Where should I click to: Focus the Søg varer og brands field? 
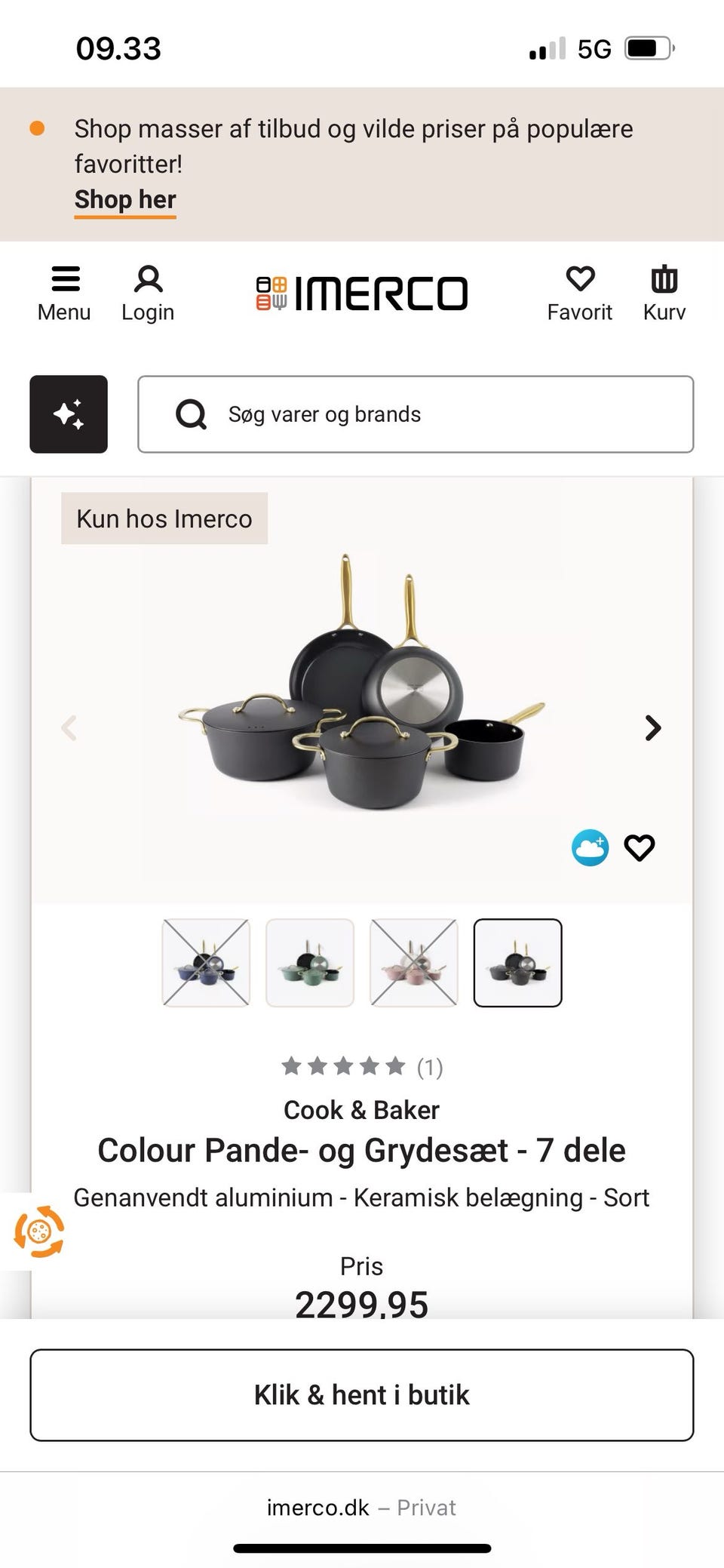click(416, 414)
